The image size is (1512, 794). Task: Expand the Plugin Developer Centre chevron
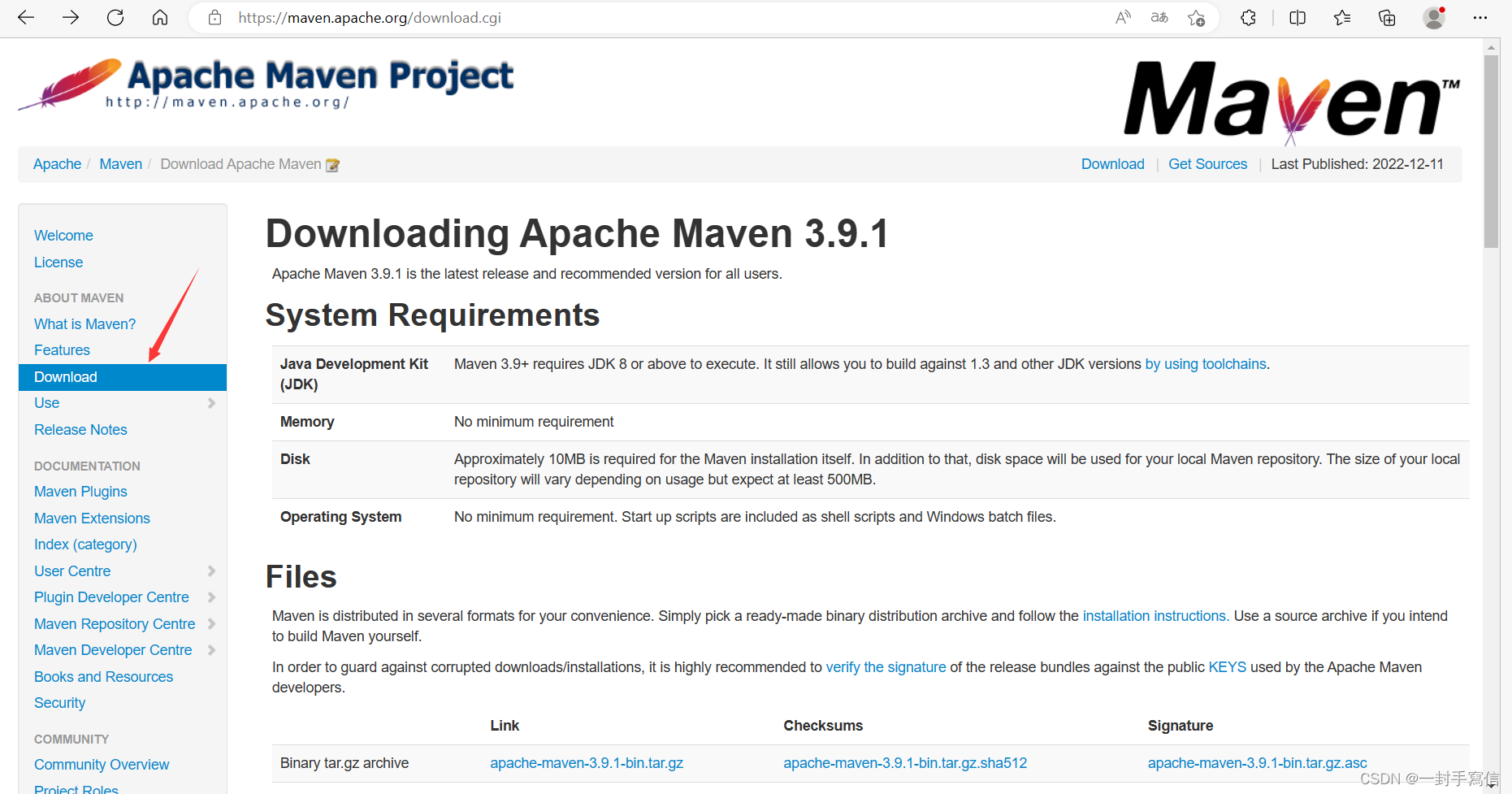(x=211, y=597)
